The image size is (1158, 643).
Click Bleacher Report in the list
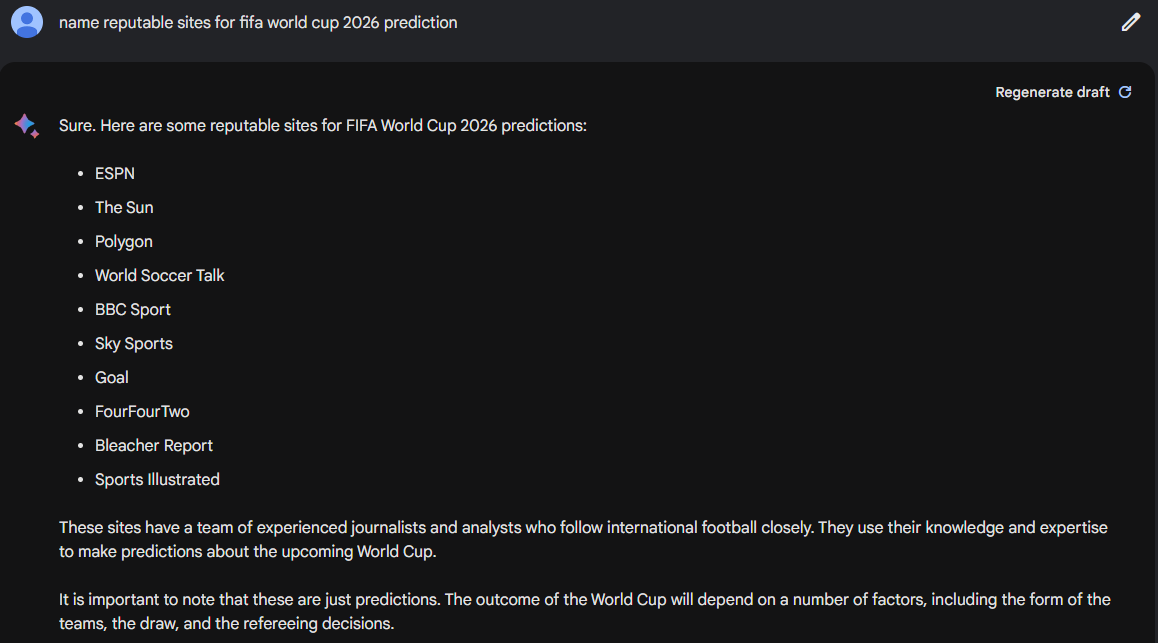[154, 446]
